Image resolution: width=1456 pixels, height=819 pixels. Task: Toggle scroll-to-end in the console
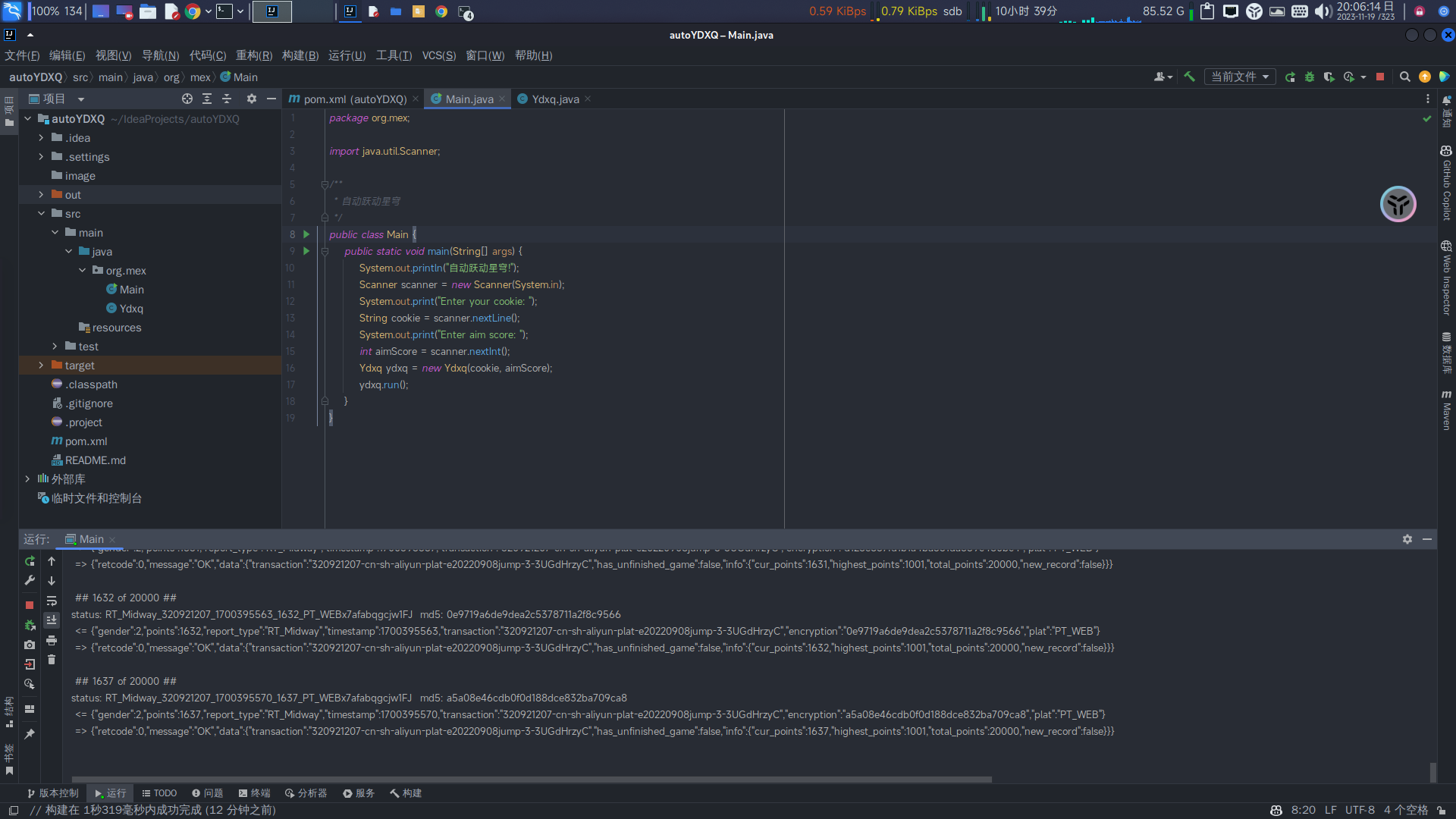coord(52,620)
